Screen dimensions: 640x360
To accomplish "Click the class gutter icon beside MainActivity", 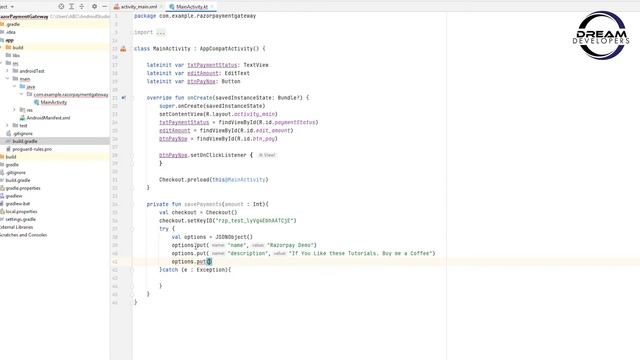I will point(123,49).
